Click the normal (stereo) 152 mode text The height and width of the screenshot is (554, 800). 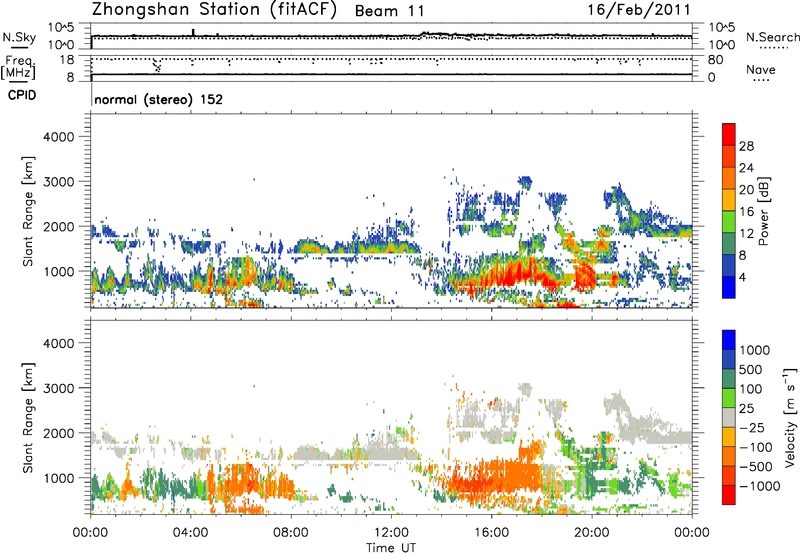159,99
